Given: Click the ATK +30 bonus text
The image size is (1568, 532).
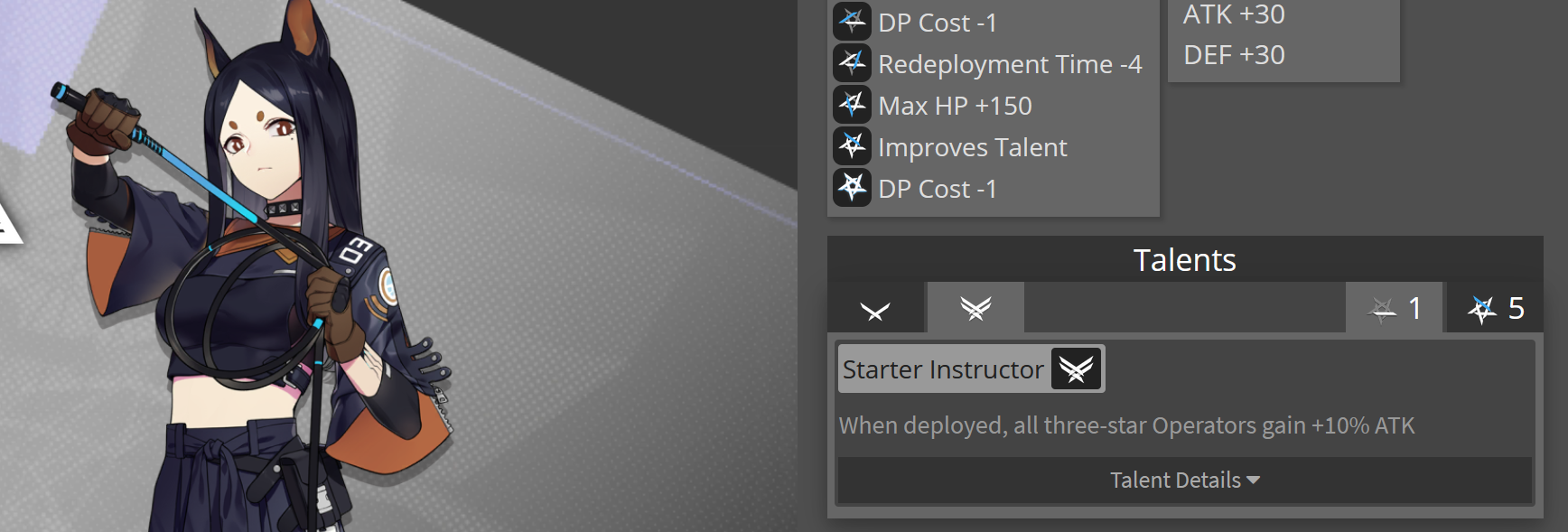Looking at the screenshot, I should (1234, 14).
